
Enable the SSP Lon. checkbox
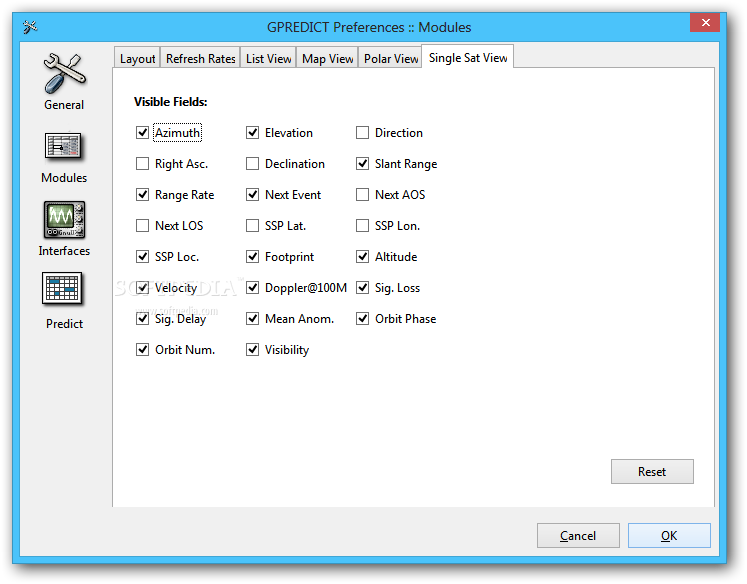click(x=363, y=225)
